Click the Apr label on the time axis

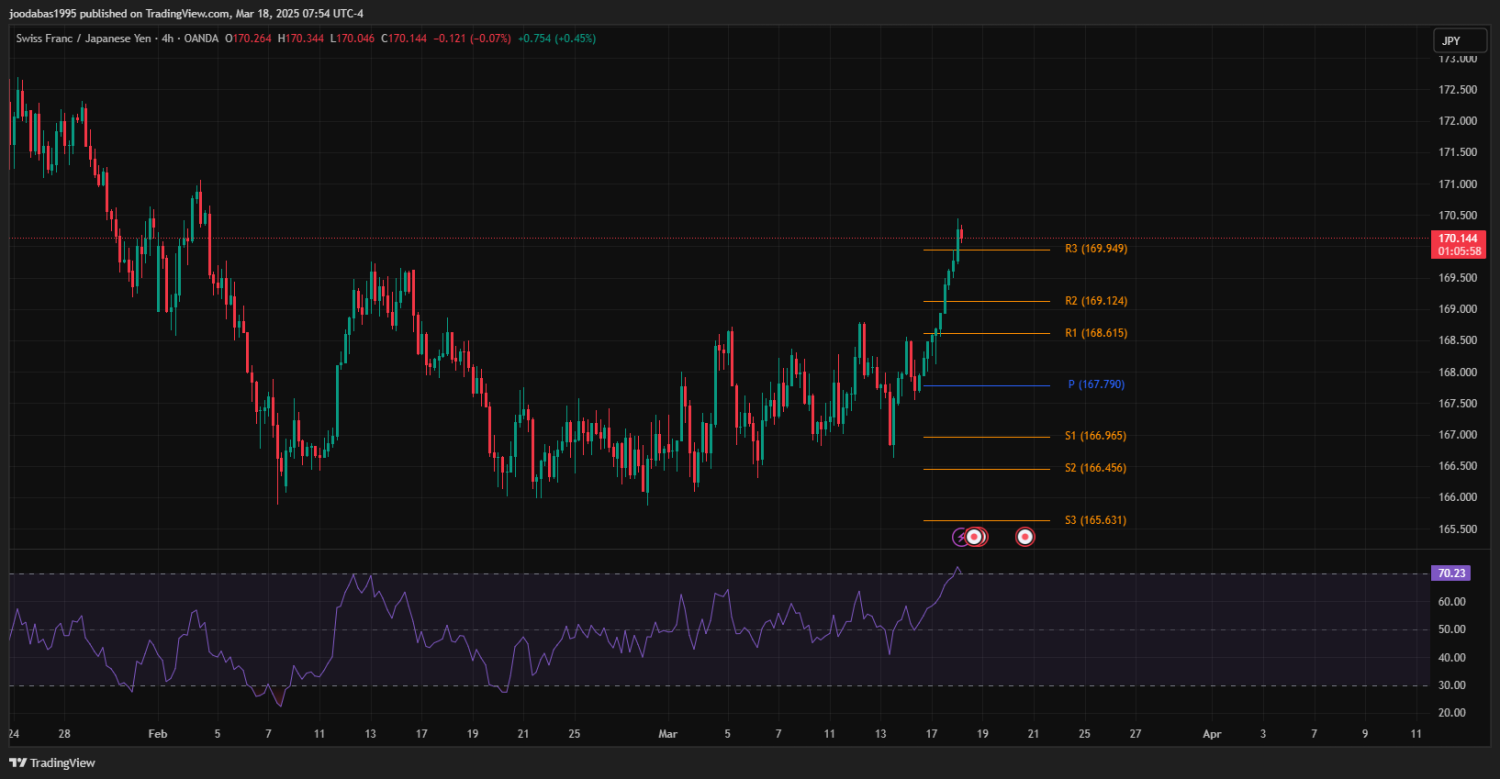click(1212, 734)
